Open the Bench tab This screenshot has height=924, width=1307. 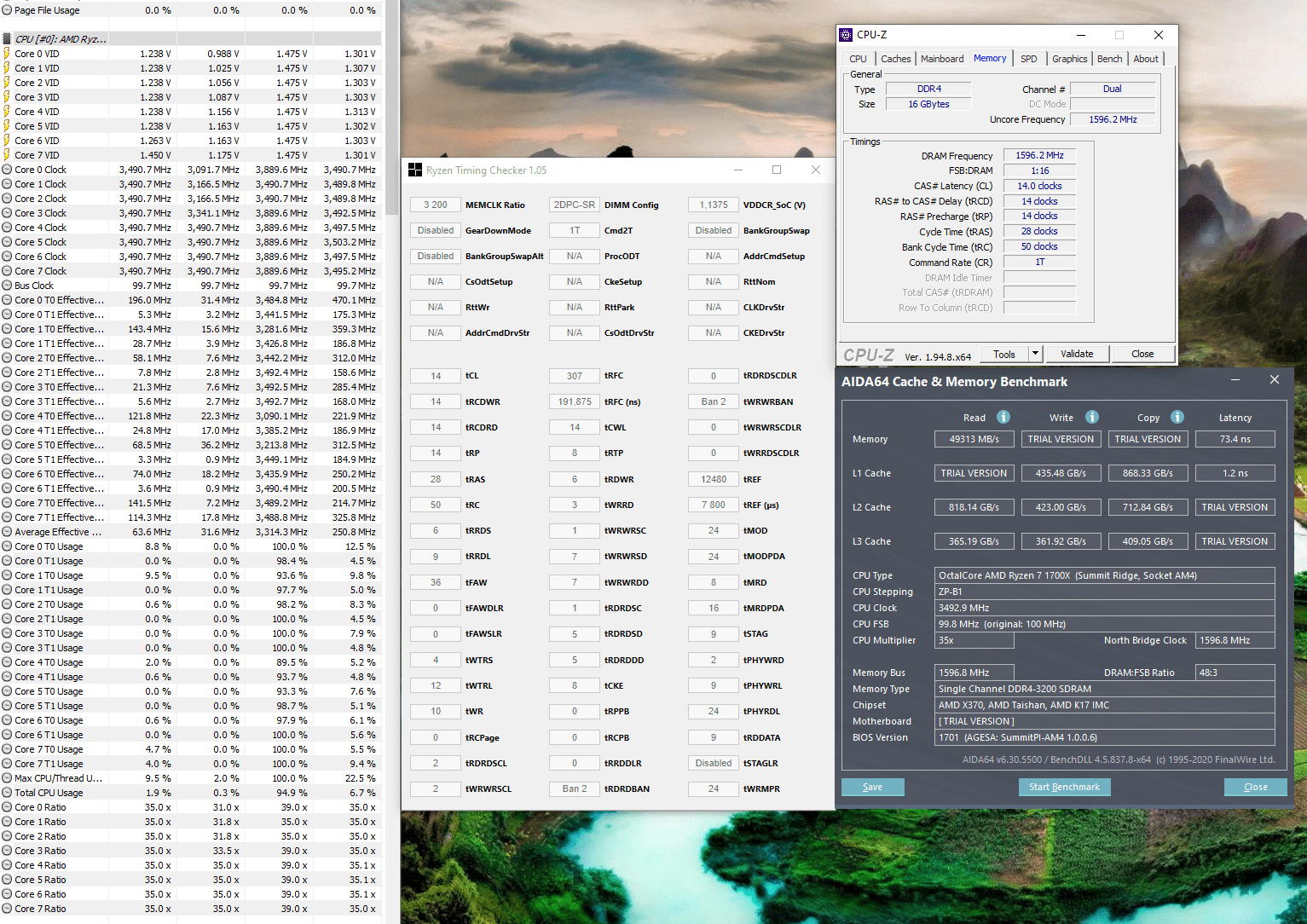pyautogui.click(x=1109, y=59)
